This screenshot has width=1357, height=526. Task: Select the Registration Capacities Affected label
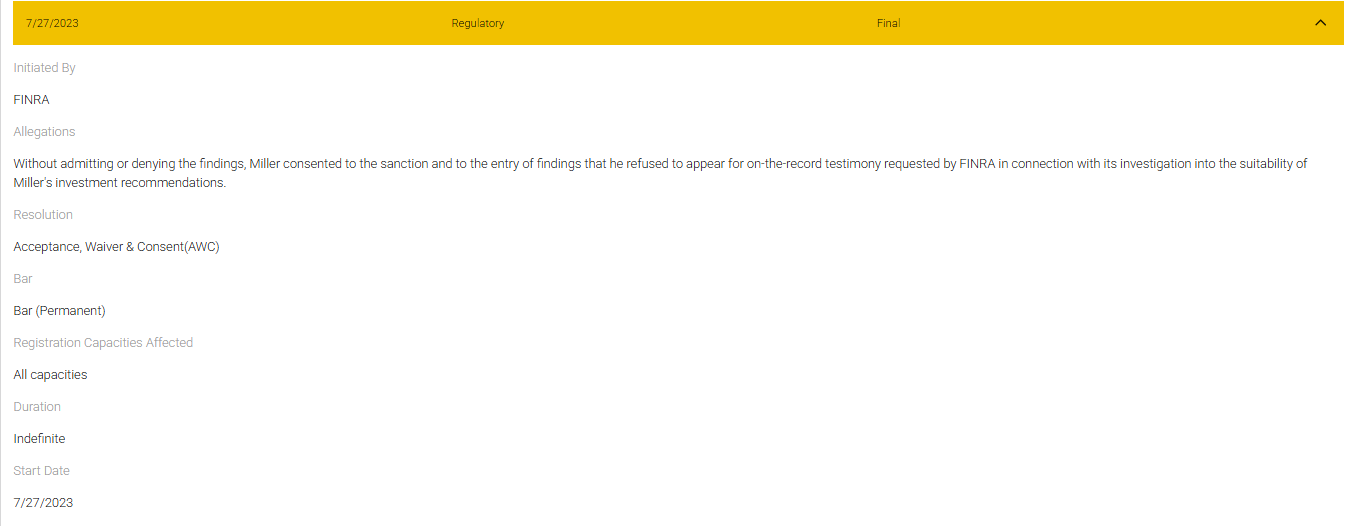[x=103, y=343]
